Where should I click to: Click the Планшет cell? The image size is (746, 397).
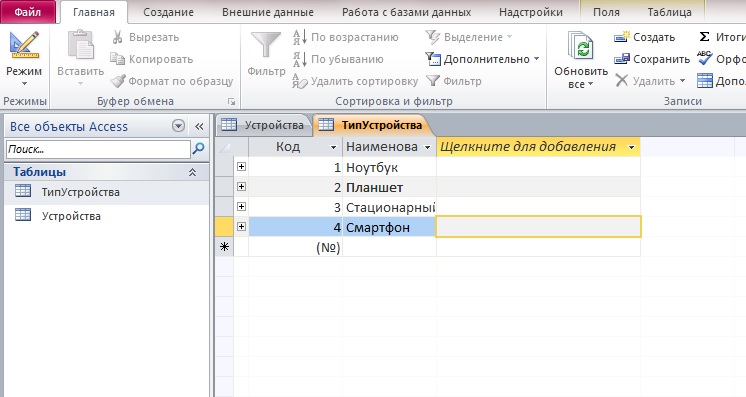coord(389,187)
